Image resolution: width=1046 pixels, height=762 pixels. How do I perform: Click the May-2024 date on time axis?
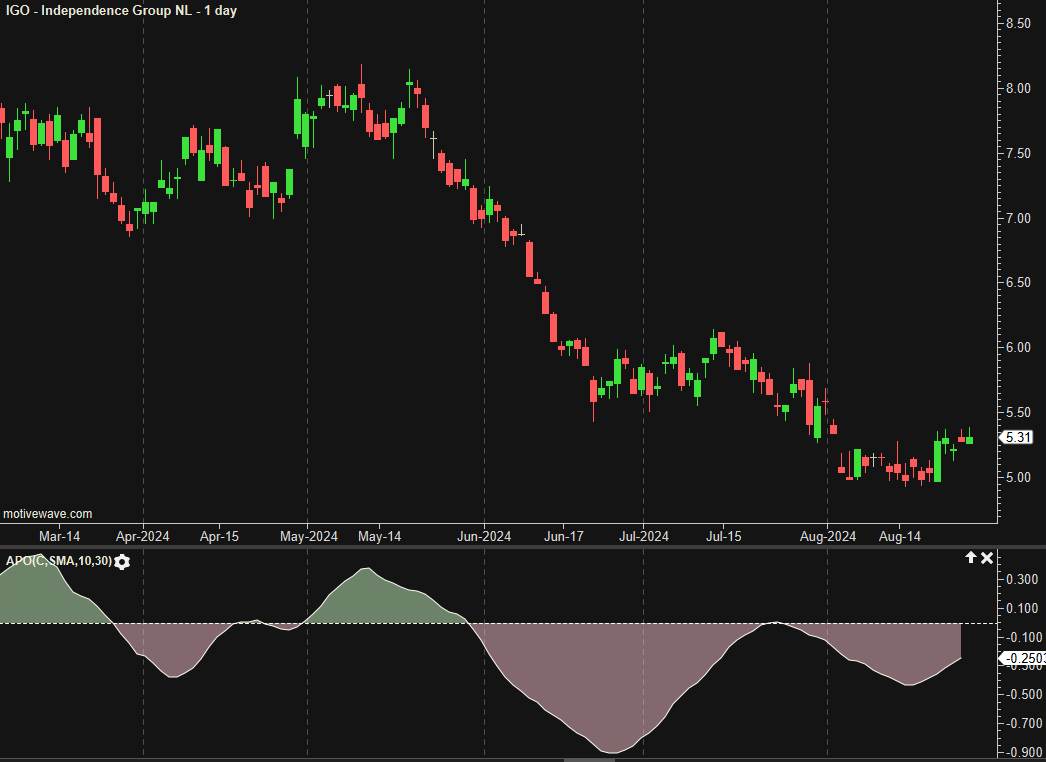pos(308,537)
